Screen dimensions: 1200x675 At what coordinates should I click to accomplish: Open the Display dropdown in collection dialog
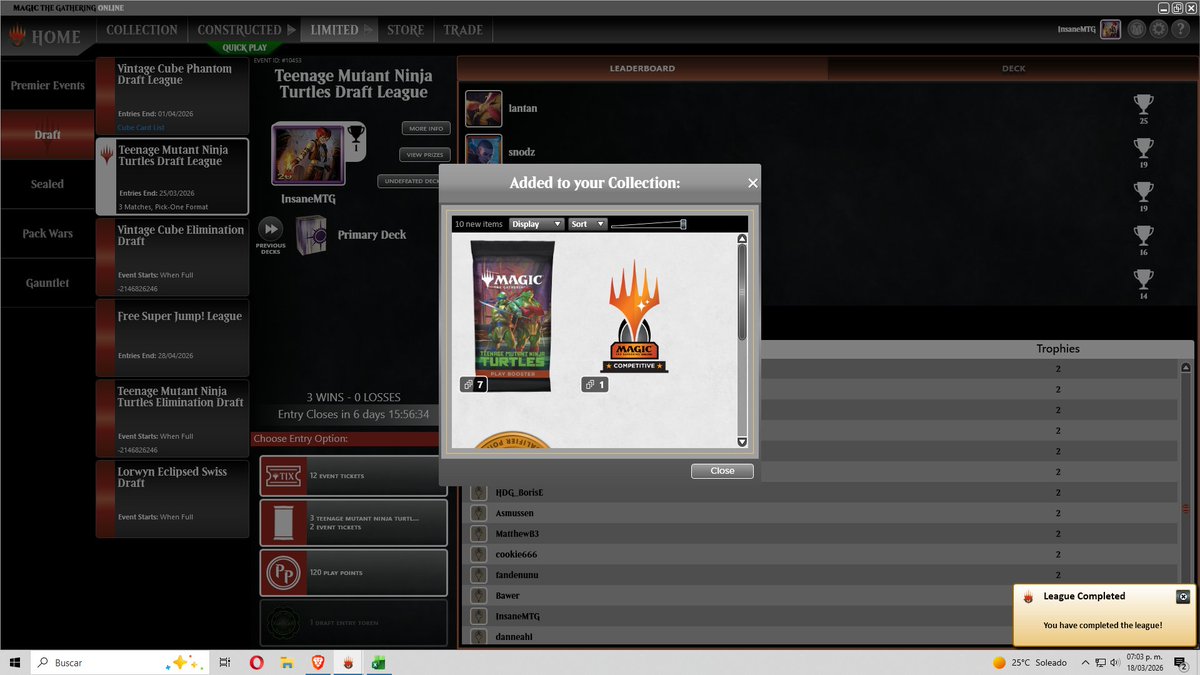(x=537, y=224)
